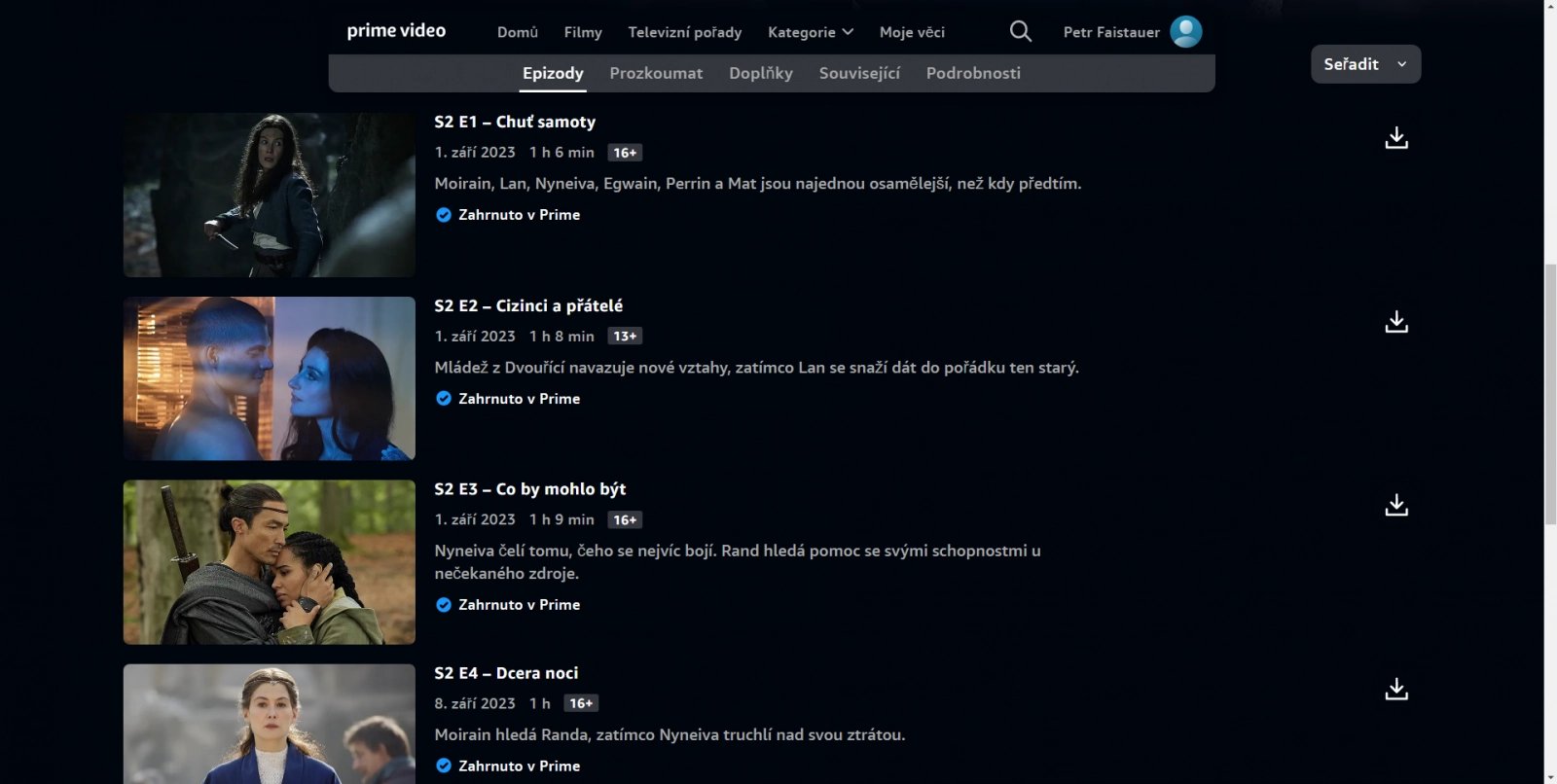Click the Prime checkmark badge for S2 E4
1557x784 pixels.
(x=444, y=766)
